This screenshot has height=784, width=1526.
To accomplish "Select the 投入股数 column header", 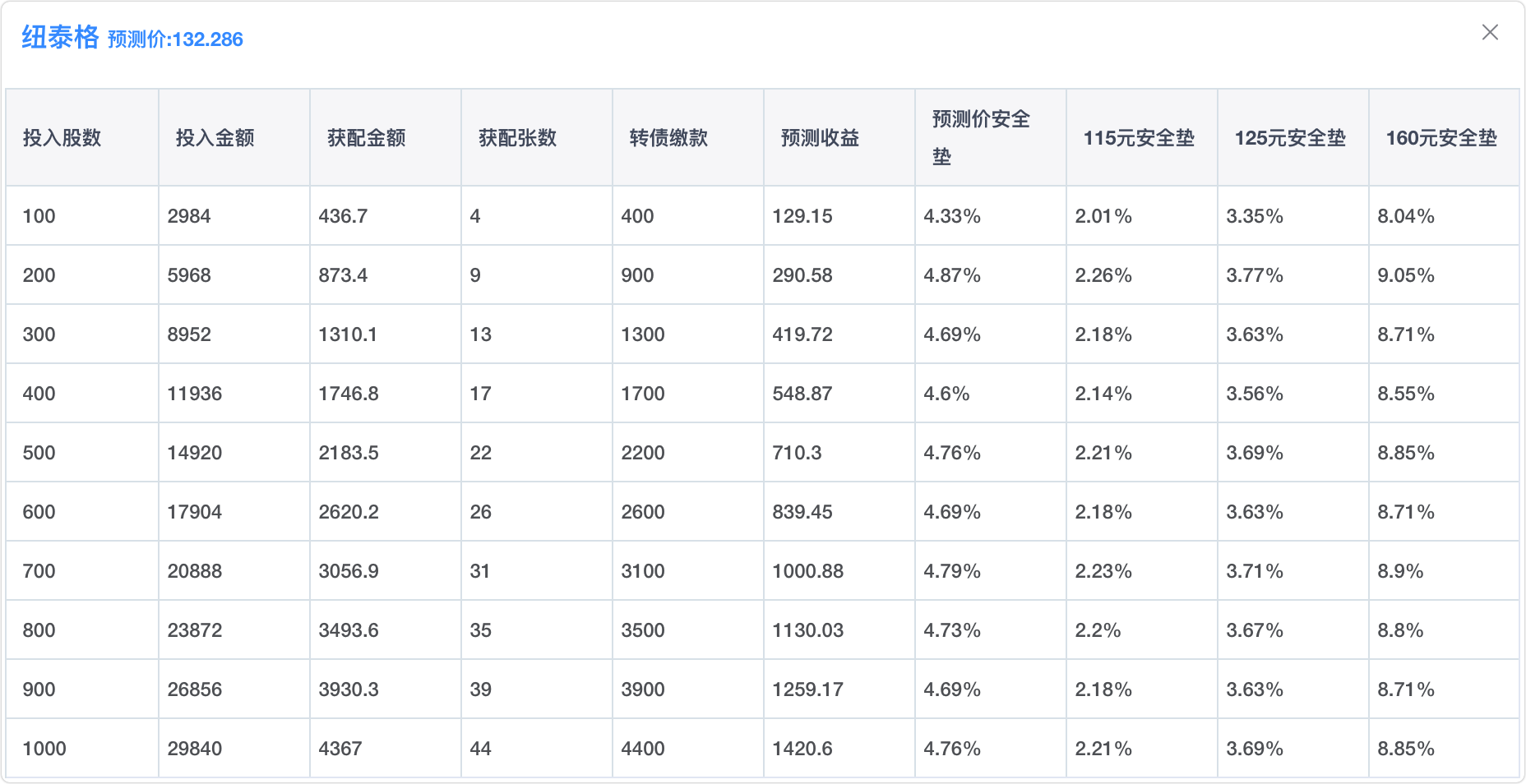I will [62, 137].
